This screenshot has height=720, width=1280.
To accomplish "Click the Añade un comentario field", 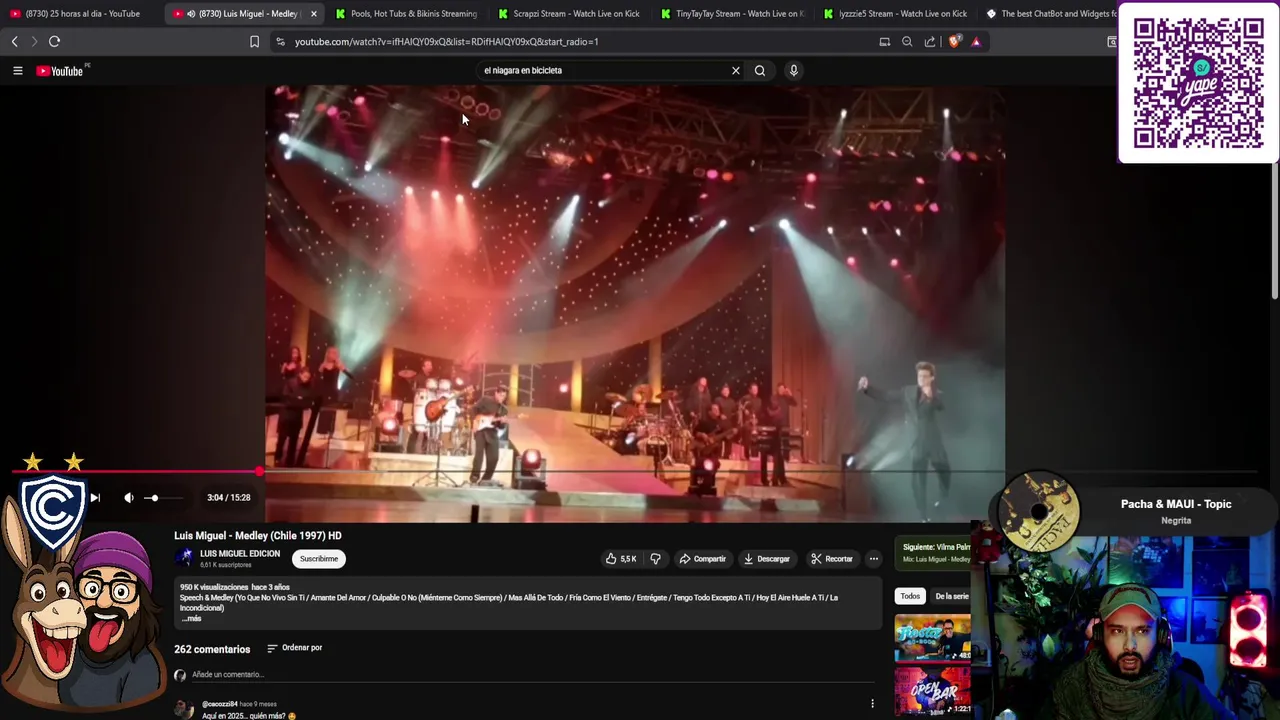I will point(526,675).
